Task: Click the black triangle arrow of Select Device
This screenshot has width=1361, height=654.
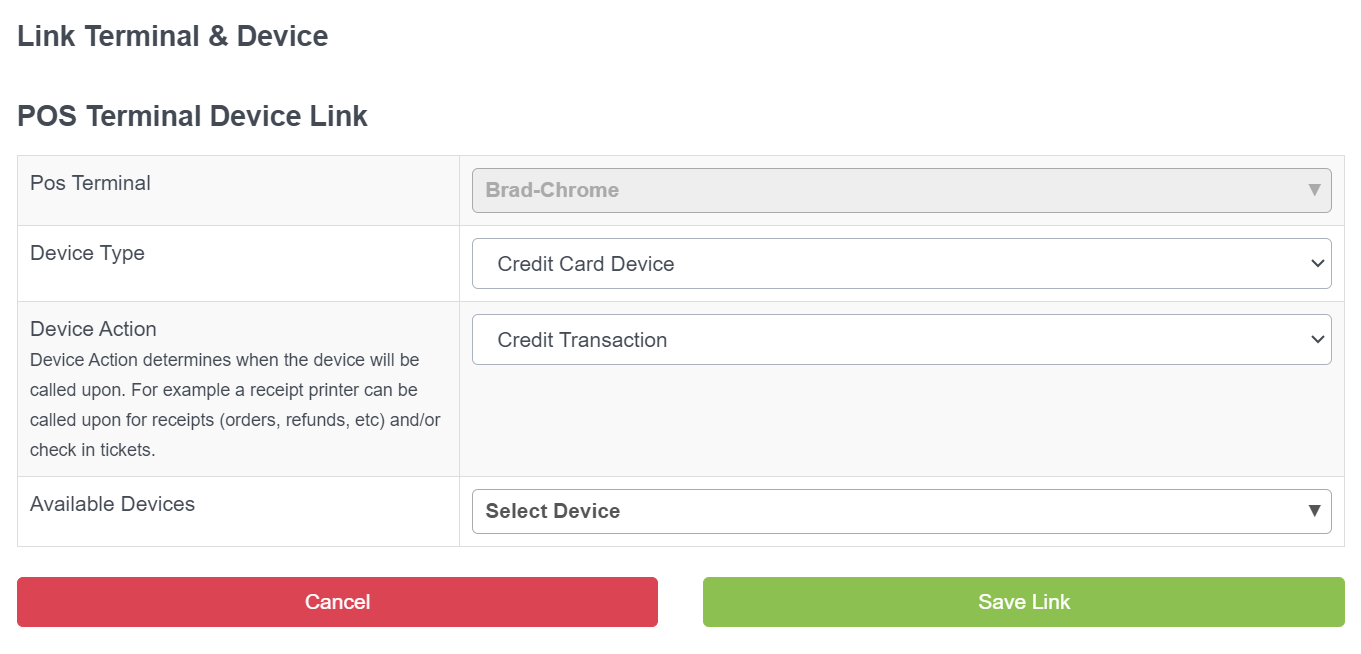Action: click(x=1315, y=511)
